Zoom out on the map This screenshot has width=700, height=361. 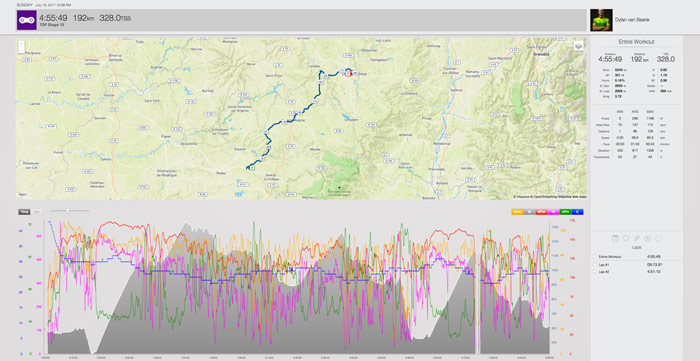[21, 50]
